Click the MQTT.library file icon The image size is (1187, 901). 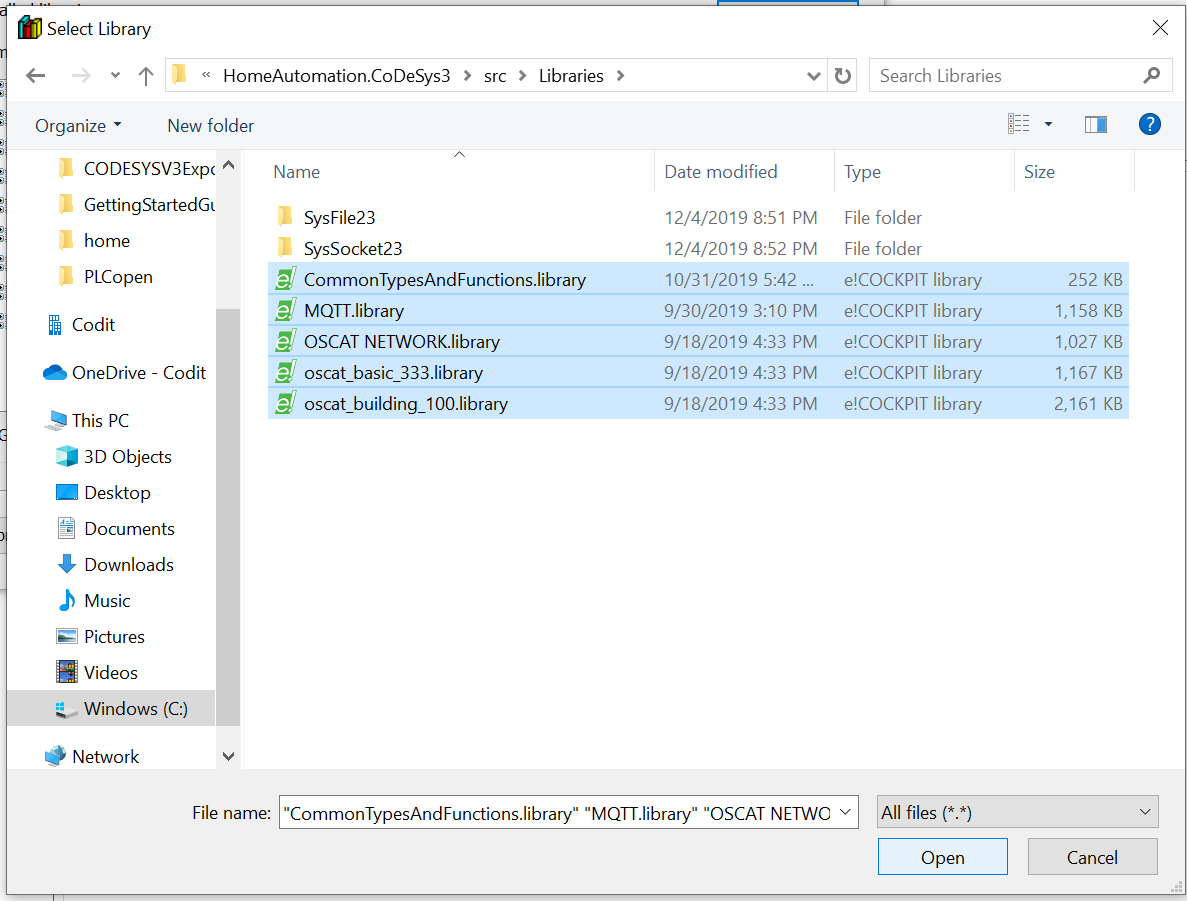285,310
